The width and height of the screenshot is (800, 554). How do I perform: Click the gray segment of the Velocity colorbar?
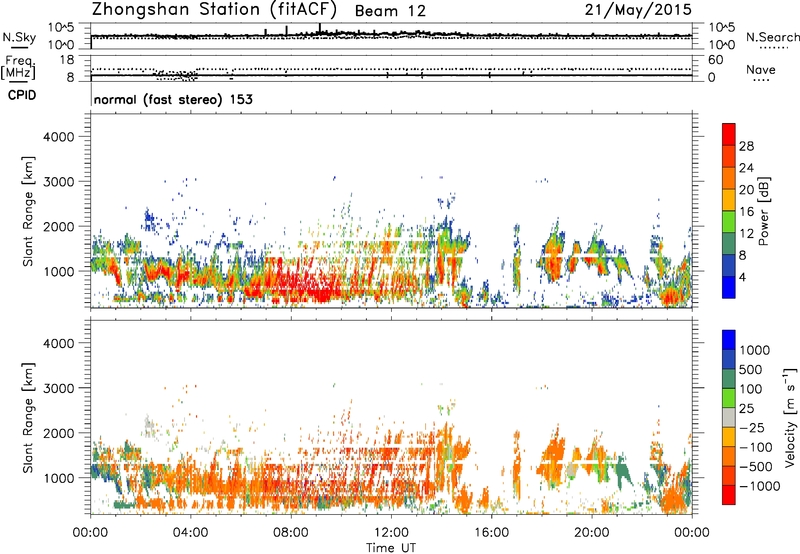(x=729, y=417)
